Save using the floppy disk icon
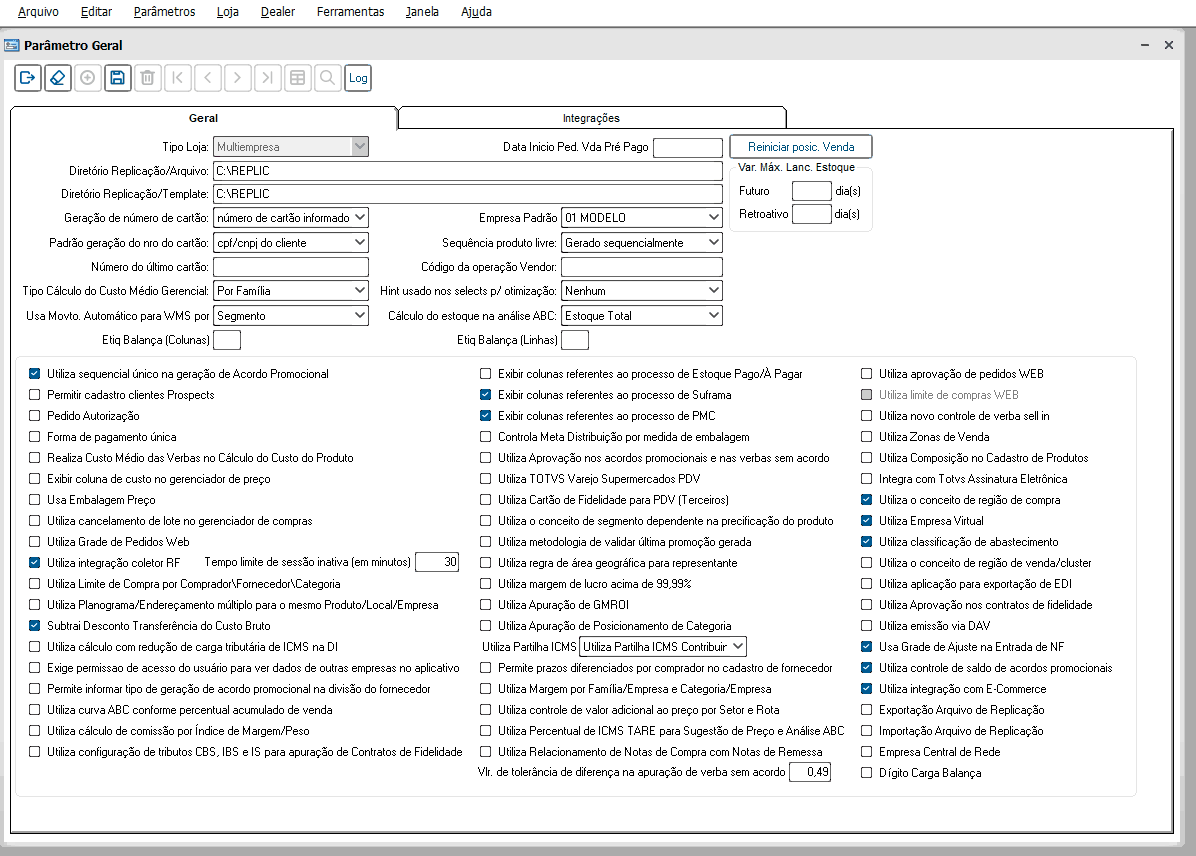Screen dimensions: 1196x856 [x=117, y=78]
